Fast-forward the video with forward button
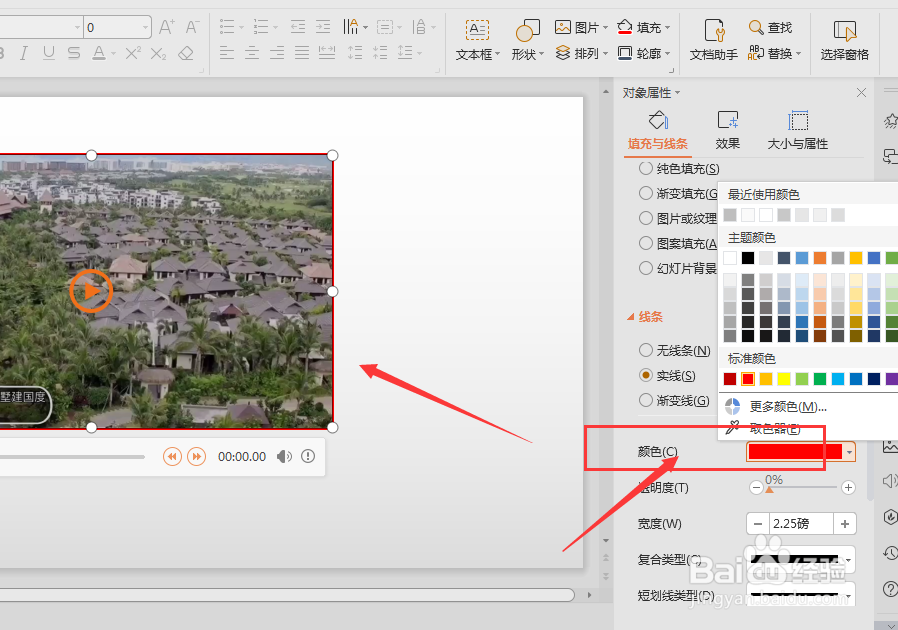This screenshot has height=630, width=898. (196, 456)
